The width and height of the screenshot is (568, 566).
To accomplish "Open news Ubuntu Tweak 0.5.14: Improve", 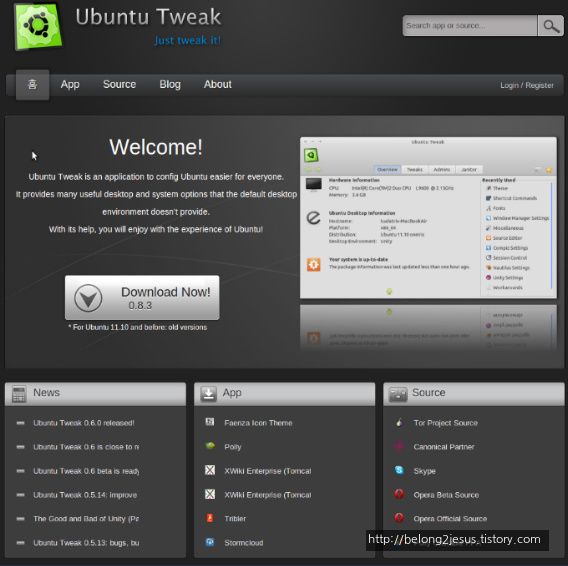I will 85,495.
